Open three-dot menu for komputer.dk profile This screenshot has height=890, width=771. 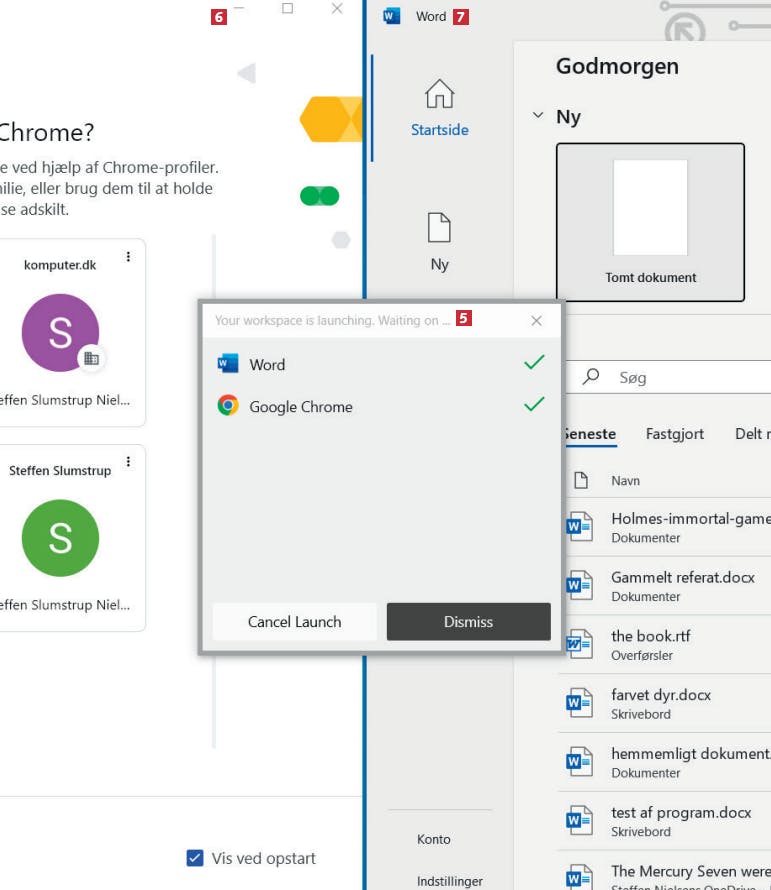click(128, 257)
